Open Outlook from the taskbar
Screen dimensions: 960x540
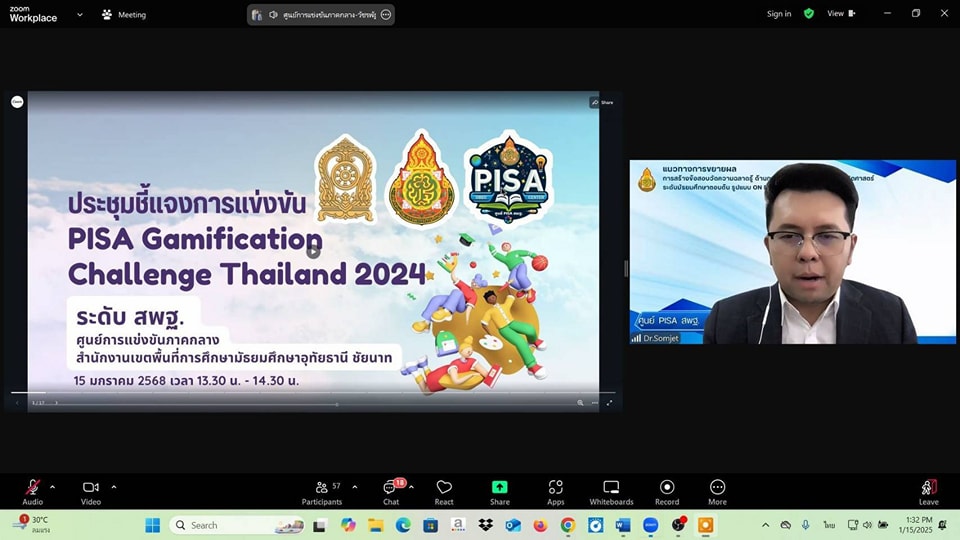pyautogui.click(x=513, y=525)
